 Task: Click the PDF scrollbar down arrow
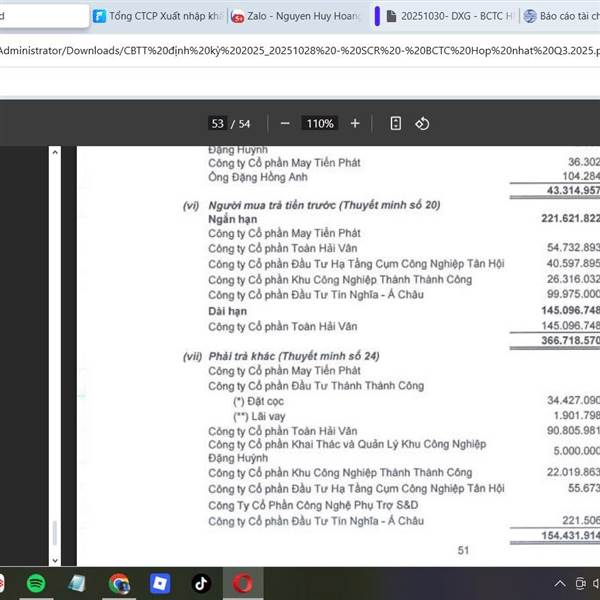55,561
